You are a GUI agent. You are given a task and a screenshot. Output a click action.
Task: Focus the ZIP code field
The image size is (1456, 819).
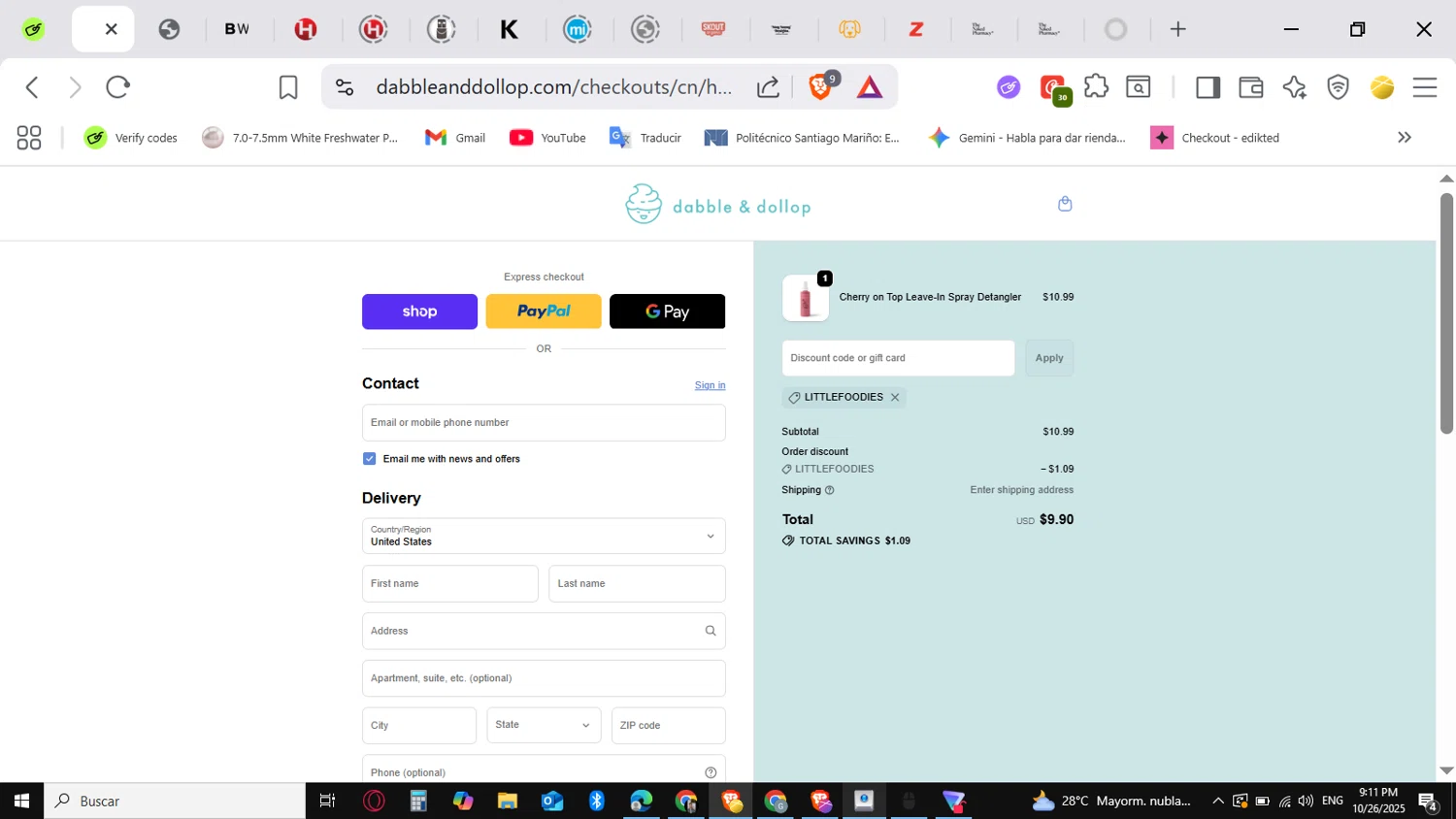[x=669, y=725]
